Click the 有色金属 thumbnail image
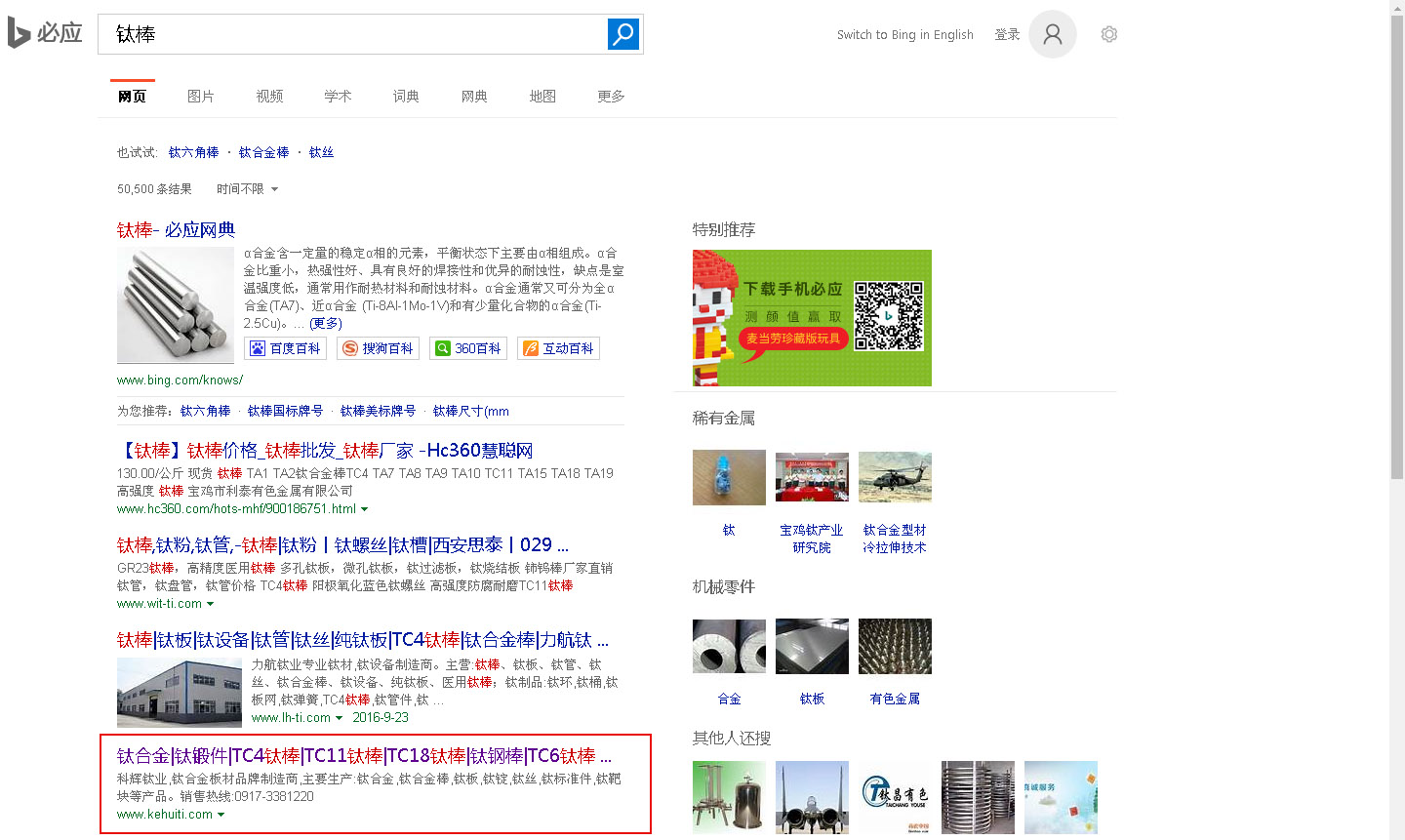This screenshot has width=1405, height=840. [895, 646]
